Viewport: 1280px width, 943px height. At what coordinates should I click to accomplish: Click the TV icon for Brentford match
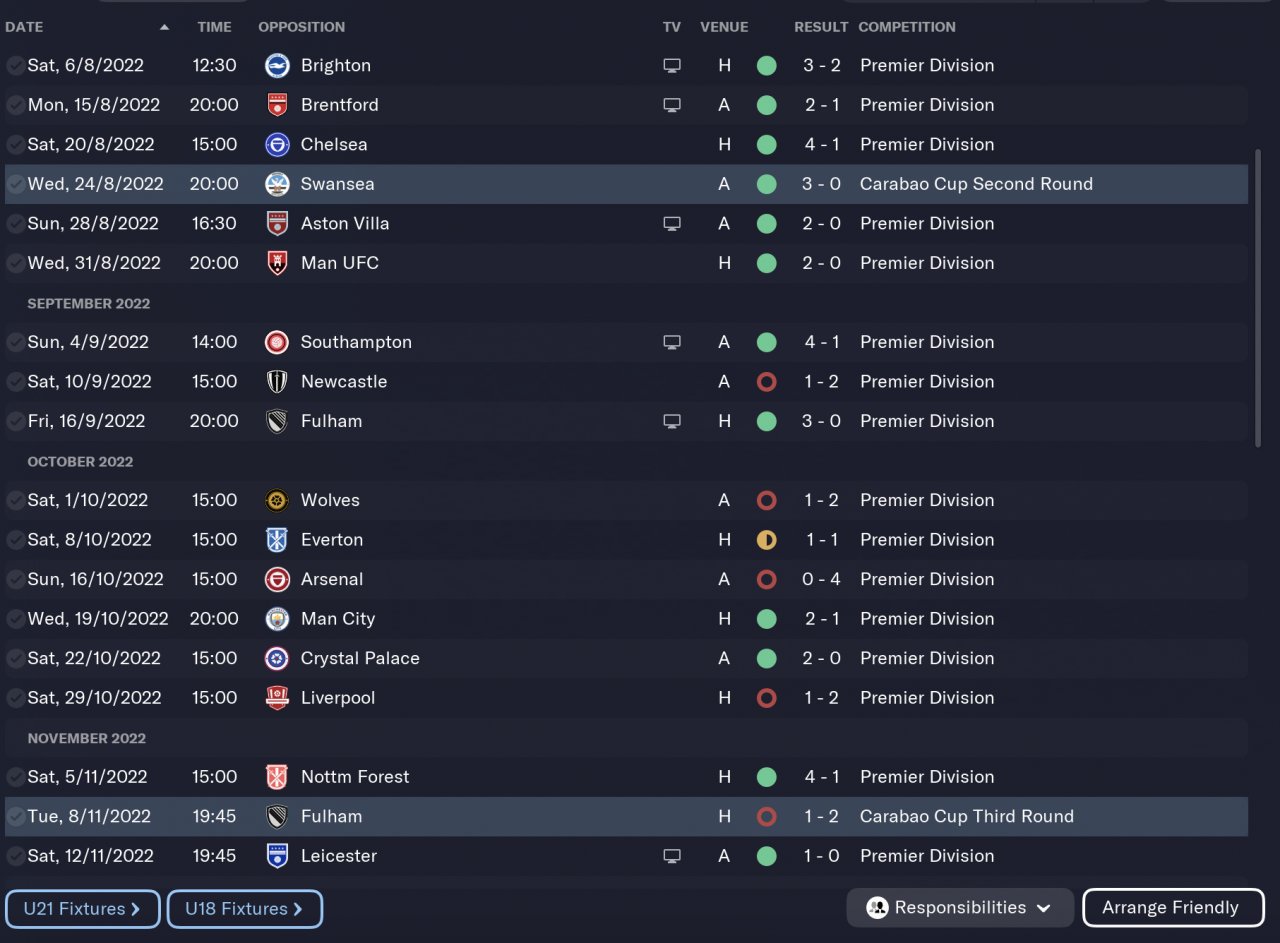click(x=672, y=105)
